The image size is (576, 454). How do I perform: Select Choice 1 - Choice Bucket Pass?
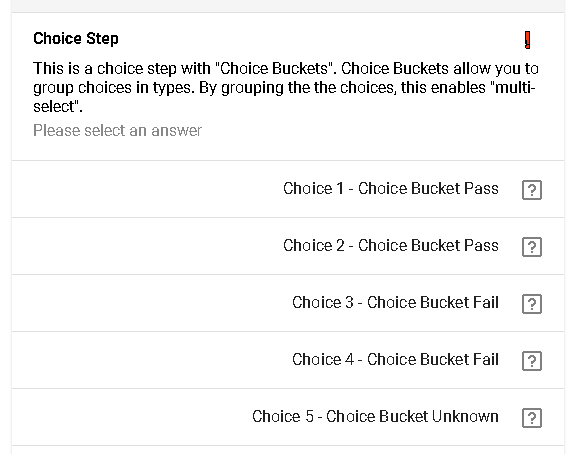(391, 188)
